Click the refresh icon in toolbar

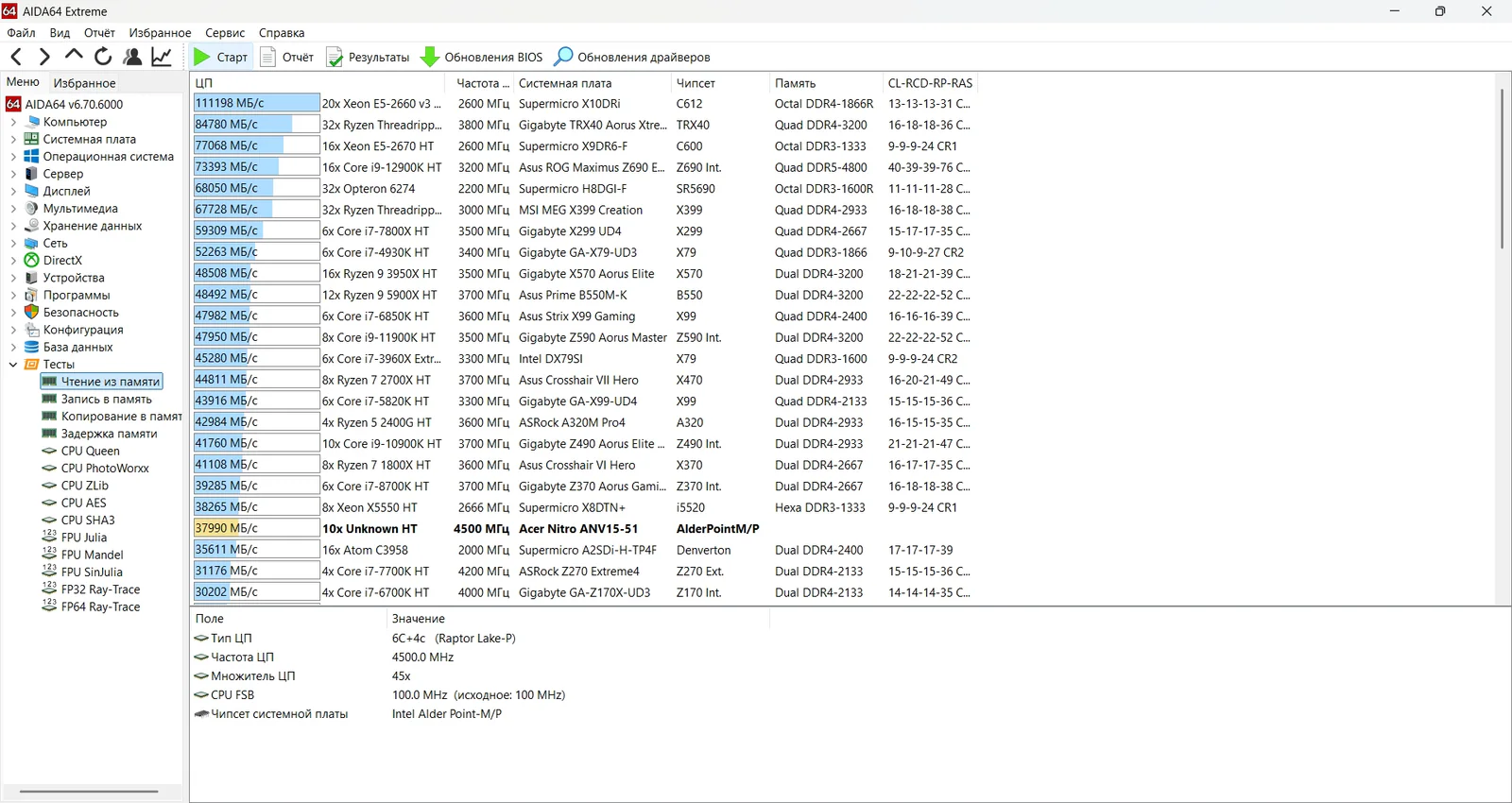click(103, 57)
